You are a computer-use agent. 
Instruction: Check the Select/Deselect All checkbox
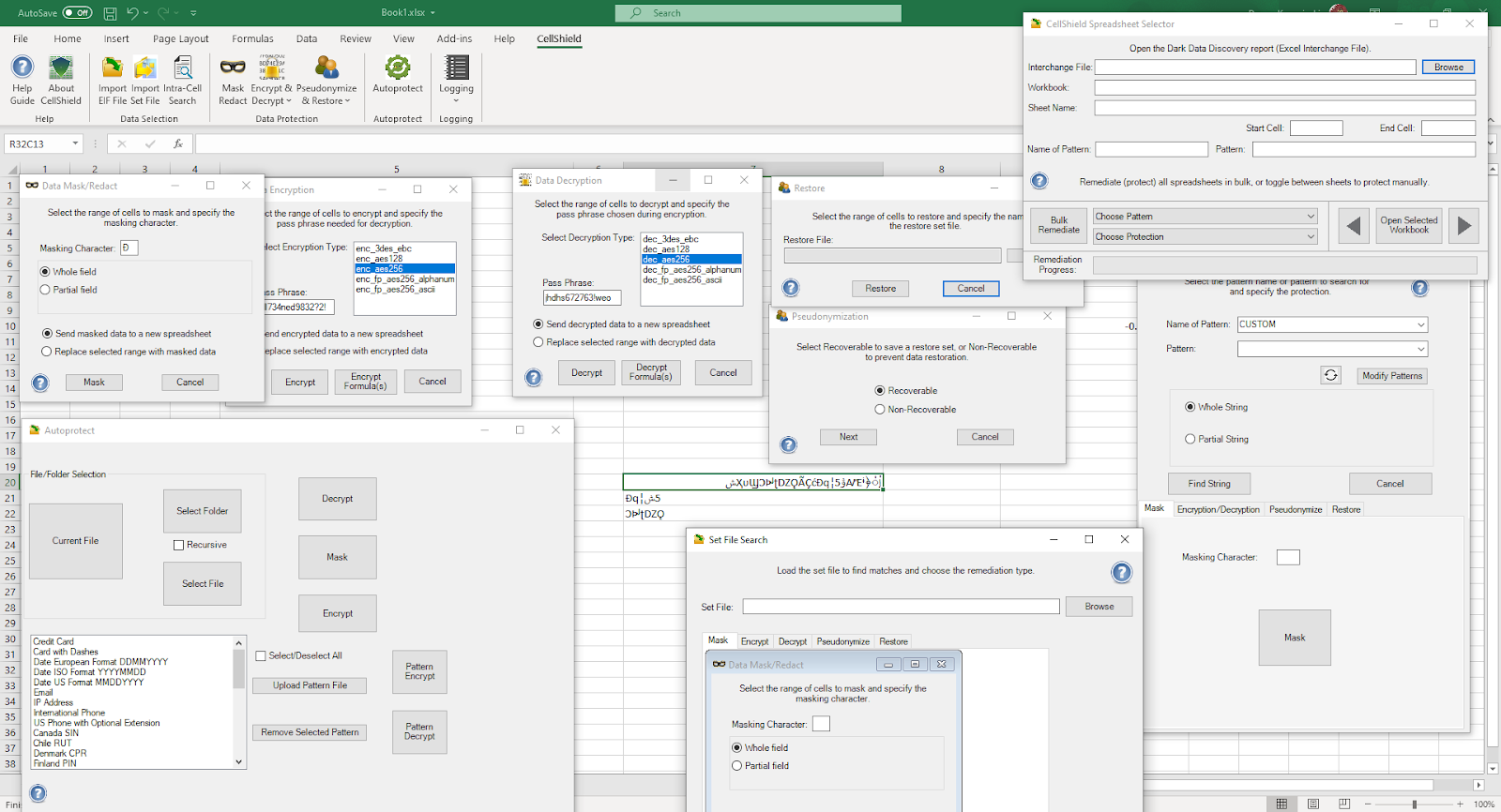tap(261, 655)
